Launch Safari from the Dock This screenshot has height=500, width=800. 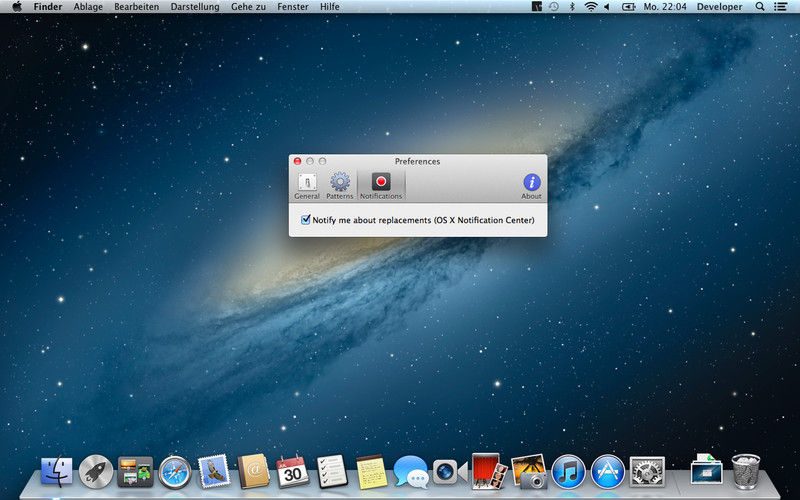click(174, 472)
